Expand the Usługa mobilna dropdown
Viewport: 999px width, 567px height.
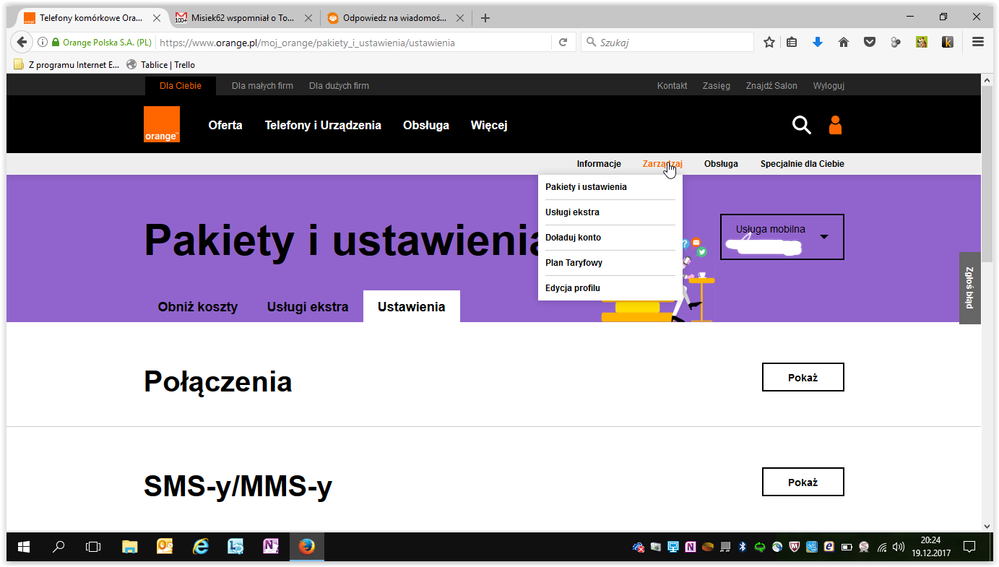coord(782,237)
